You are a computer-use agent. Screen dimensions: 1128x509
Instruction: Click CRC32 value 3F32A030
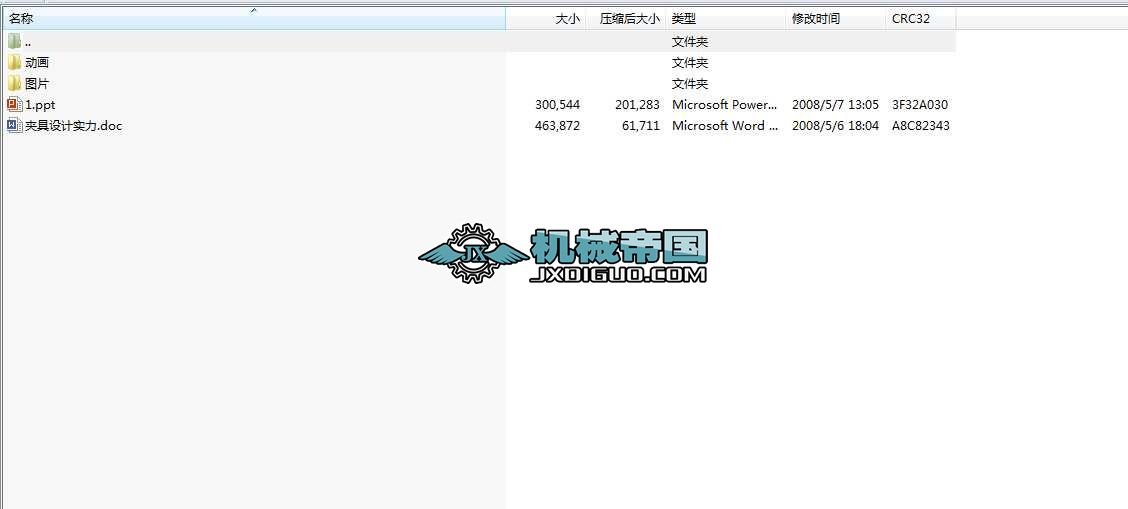click(x=920, y=104)
